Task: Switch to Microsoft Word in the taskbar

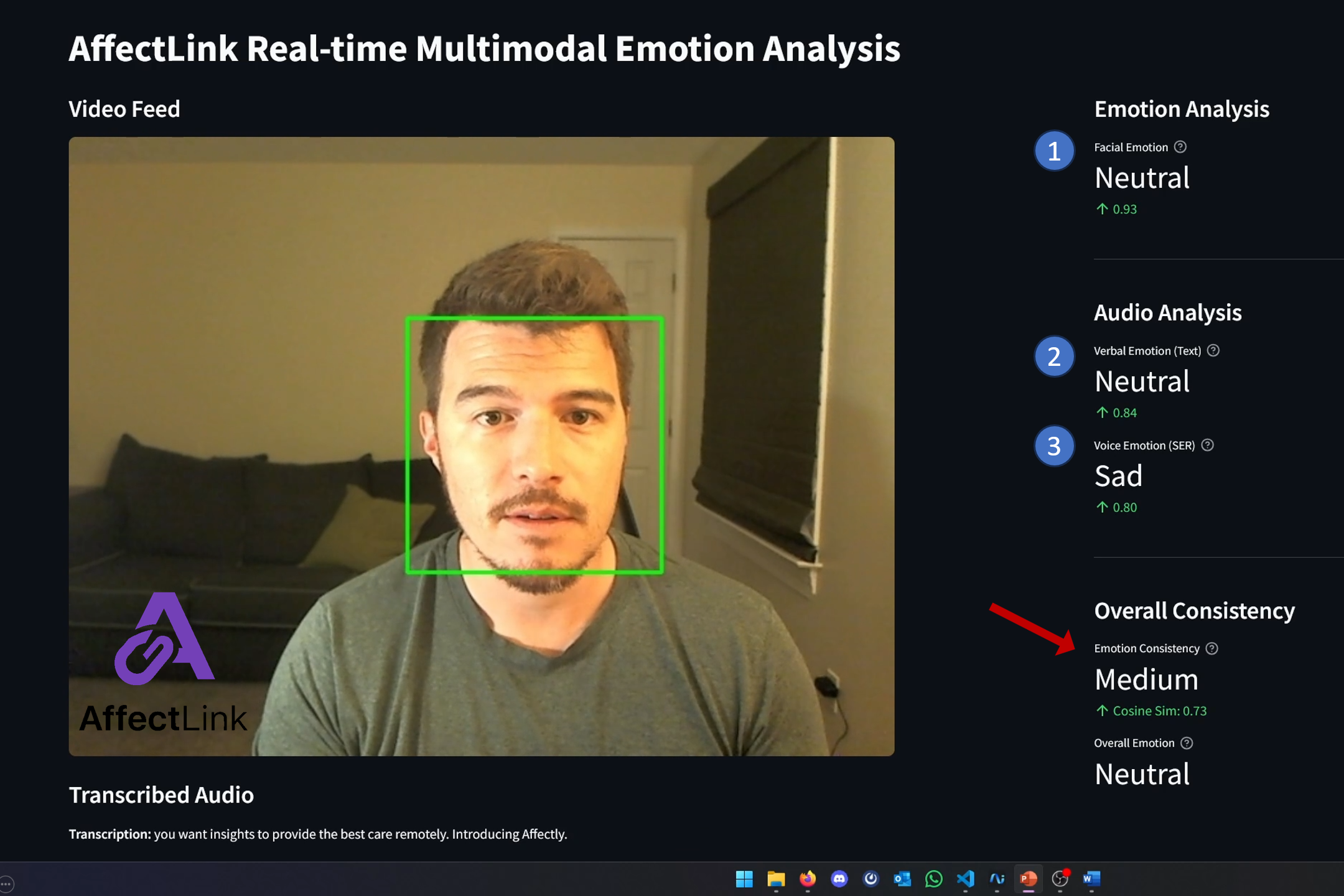Action: coord(1091,879)
